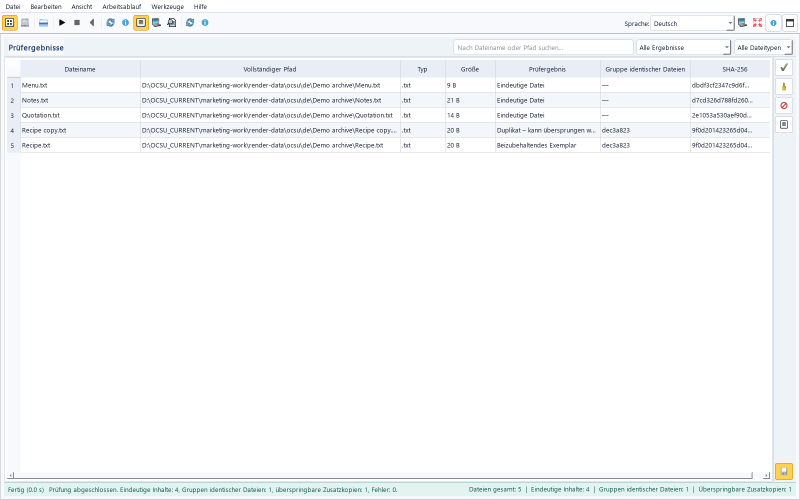Sort by the Dateiname column header
The width and height of the screenshot is (800, 500).
(80, 69)
